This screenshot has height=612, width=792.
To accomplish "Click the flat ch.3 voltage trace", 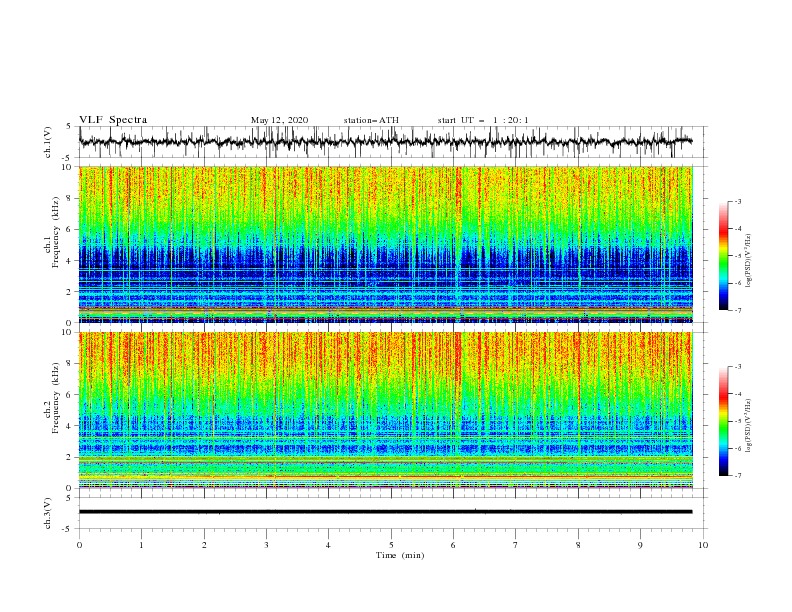I will pyautogui.click(x=385, y=512).
